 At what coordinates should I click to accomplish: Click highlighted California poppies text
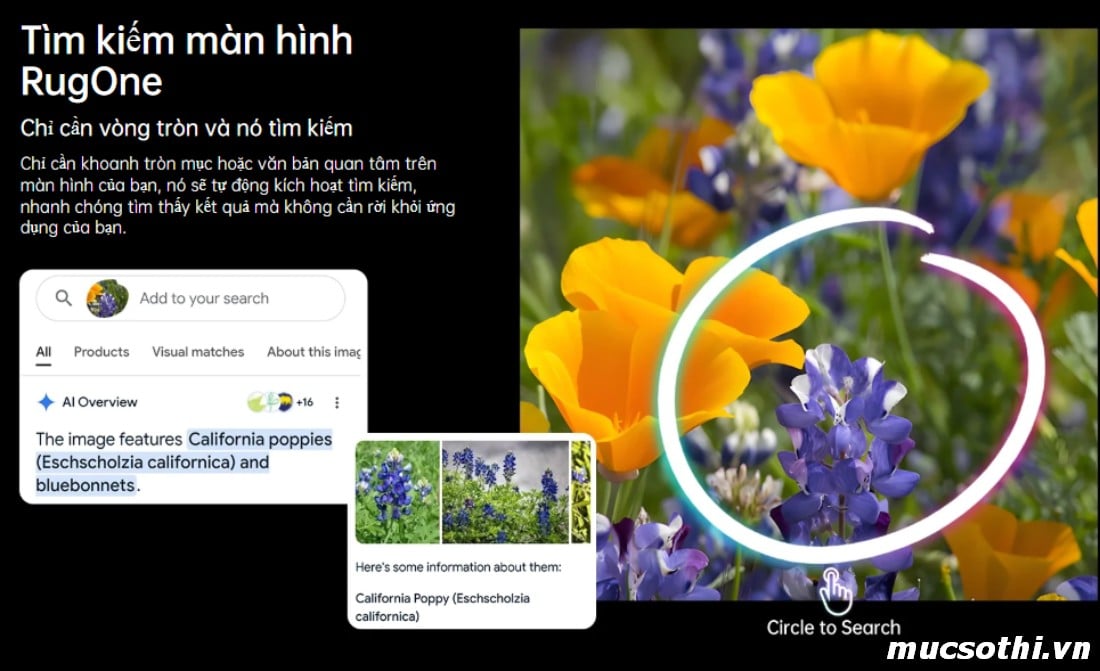(x=259, y=439)
